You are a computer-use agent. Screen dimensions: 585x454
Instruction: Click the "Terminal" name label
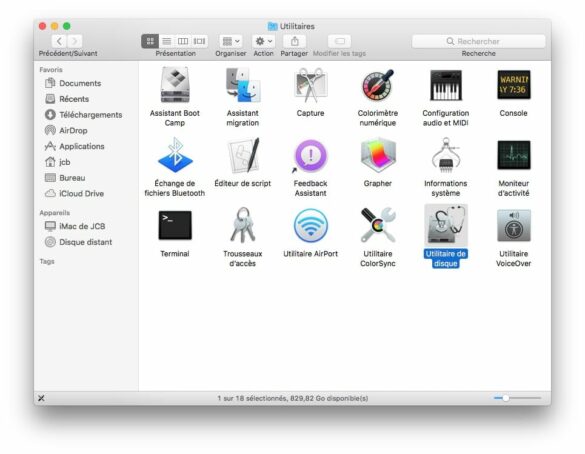click(x=175, y=254)
